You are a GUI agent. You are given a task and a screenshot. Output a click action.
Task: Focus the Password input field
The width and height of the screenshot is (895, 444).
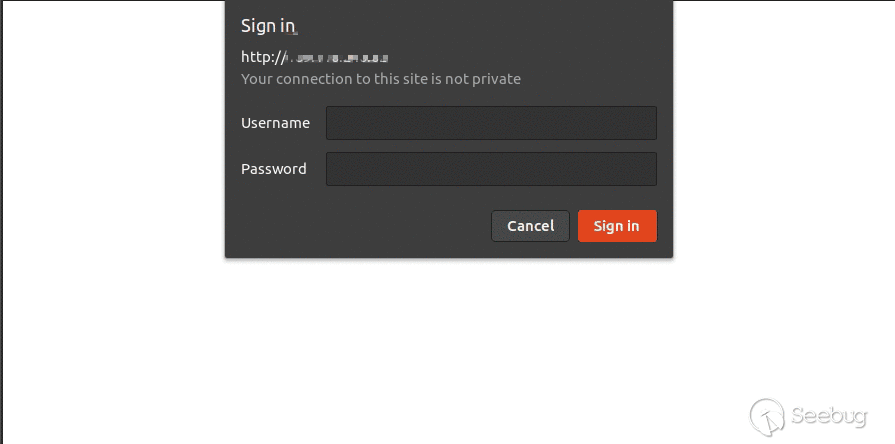pos(491,169)
